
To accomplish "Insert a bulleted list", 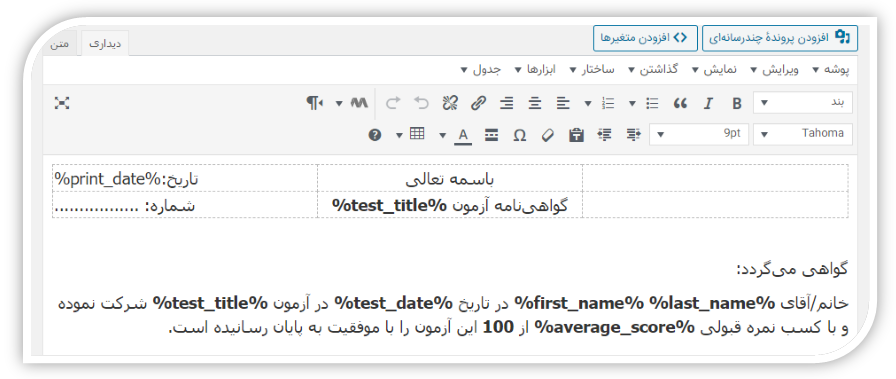I will tap(652, 103).
